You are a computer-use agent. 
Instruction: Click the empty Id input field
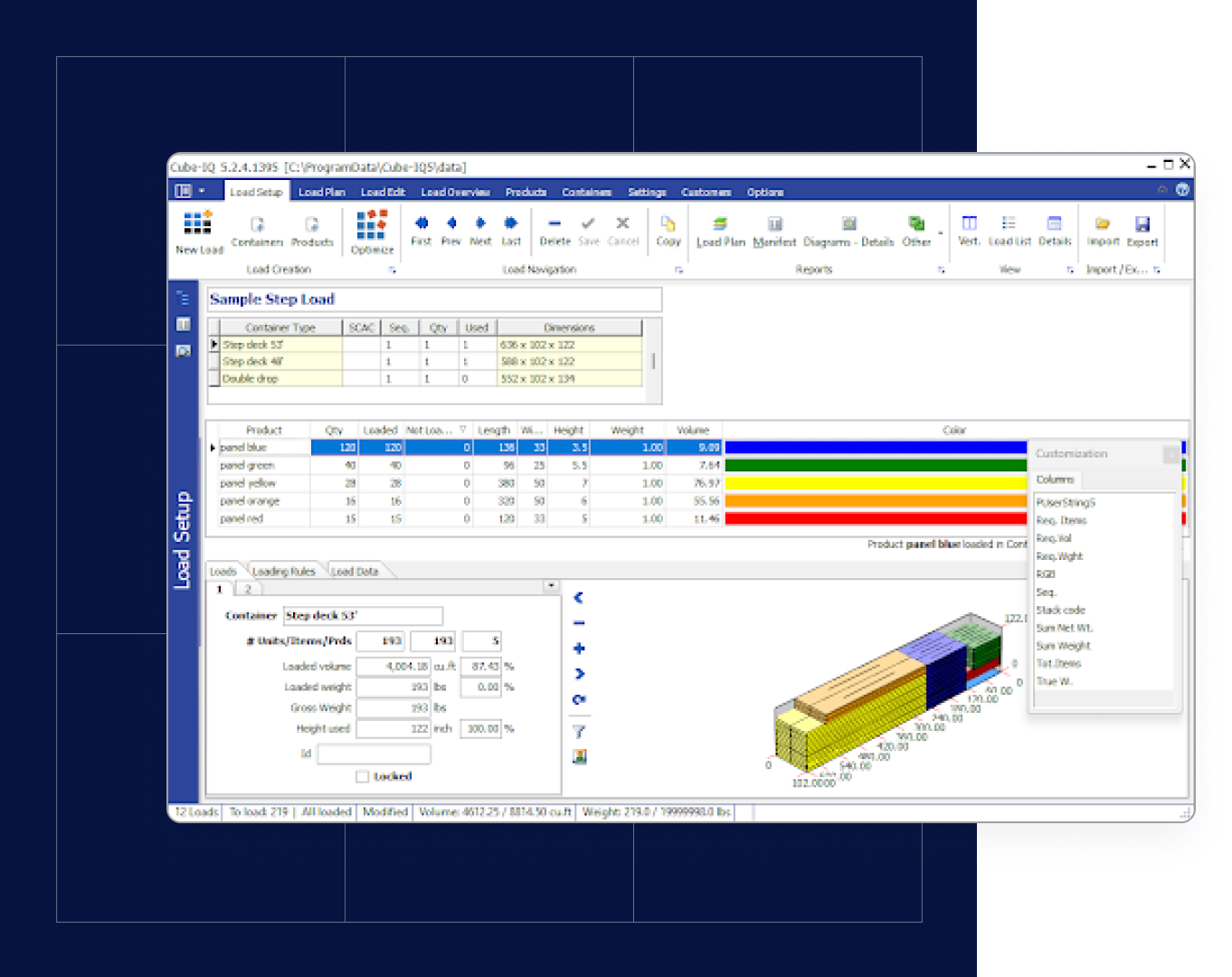(x=374, y=754)
